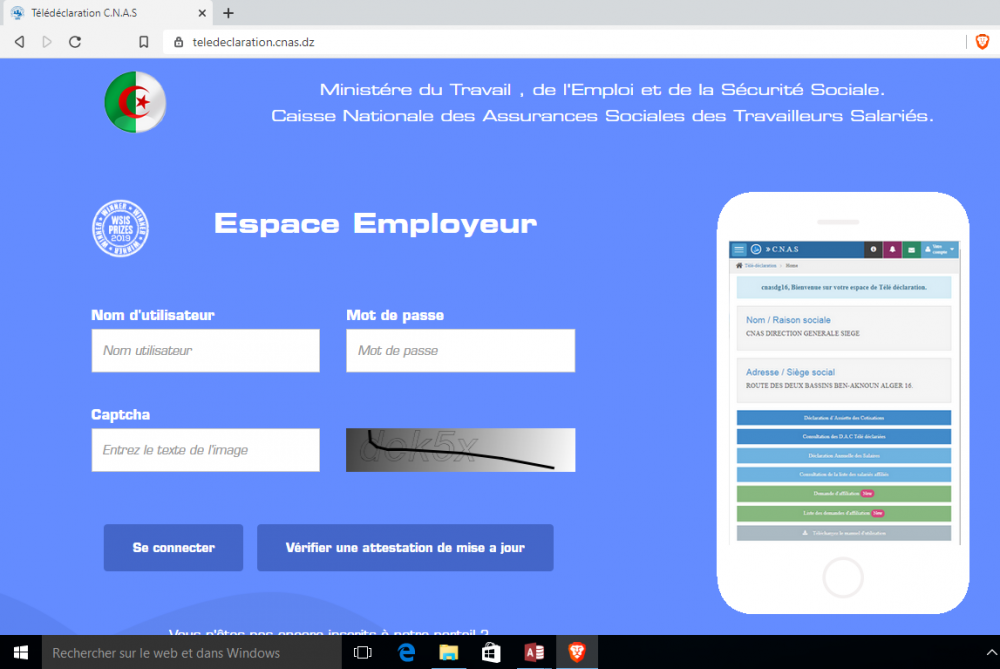Screen dimensions: 1000x669
Task: Click the phone mockup info icon
Action: (873, 249)
